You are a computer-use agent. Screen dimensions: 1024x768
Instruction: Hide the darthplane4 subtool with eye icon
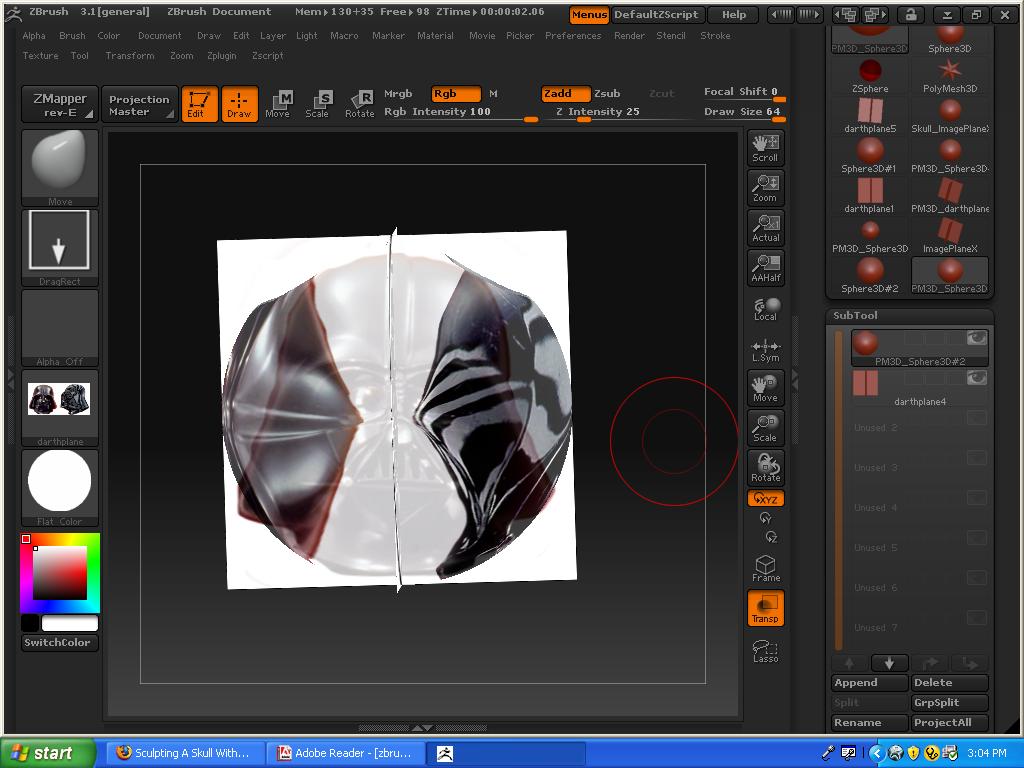[x=976, y=378]
